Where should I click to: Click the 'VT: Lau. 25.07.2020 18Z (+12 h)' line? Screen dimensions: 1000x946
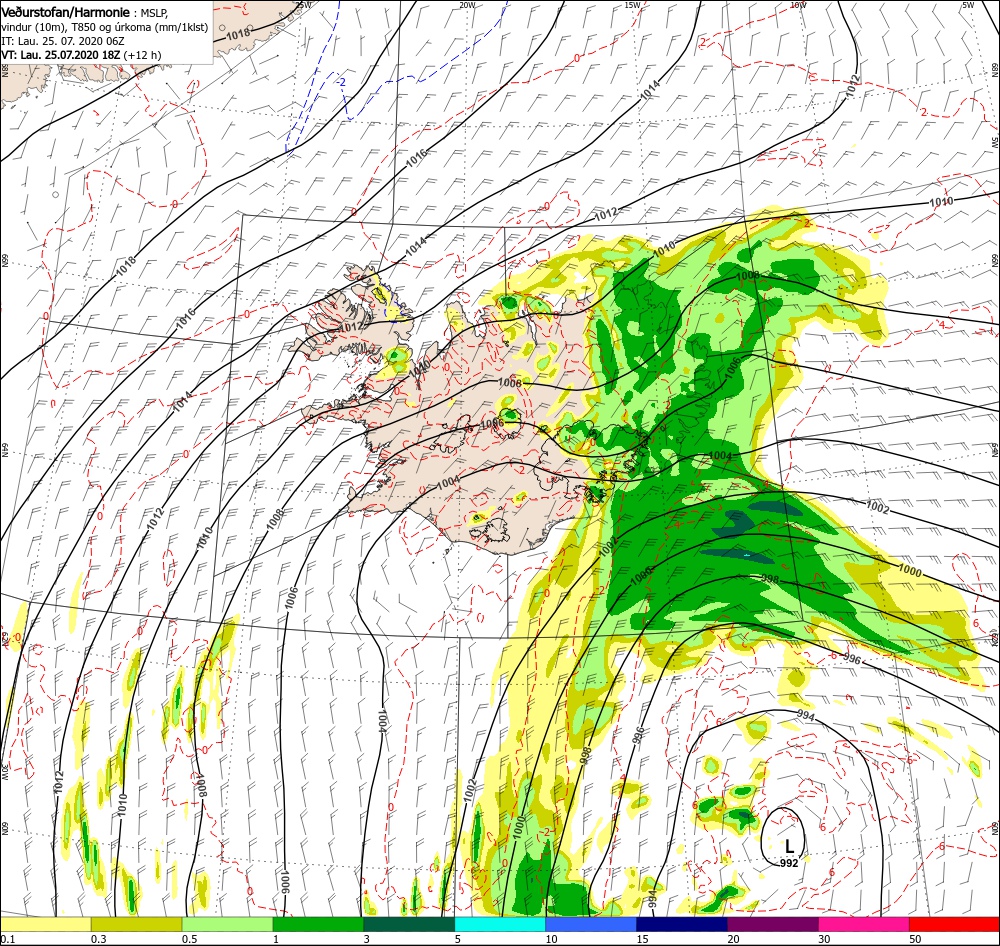pyautogui.click(x=82, y=55)
